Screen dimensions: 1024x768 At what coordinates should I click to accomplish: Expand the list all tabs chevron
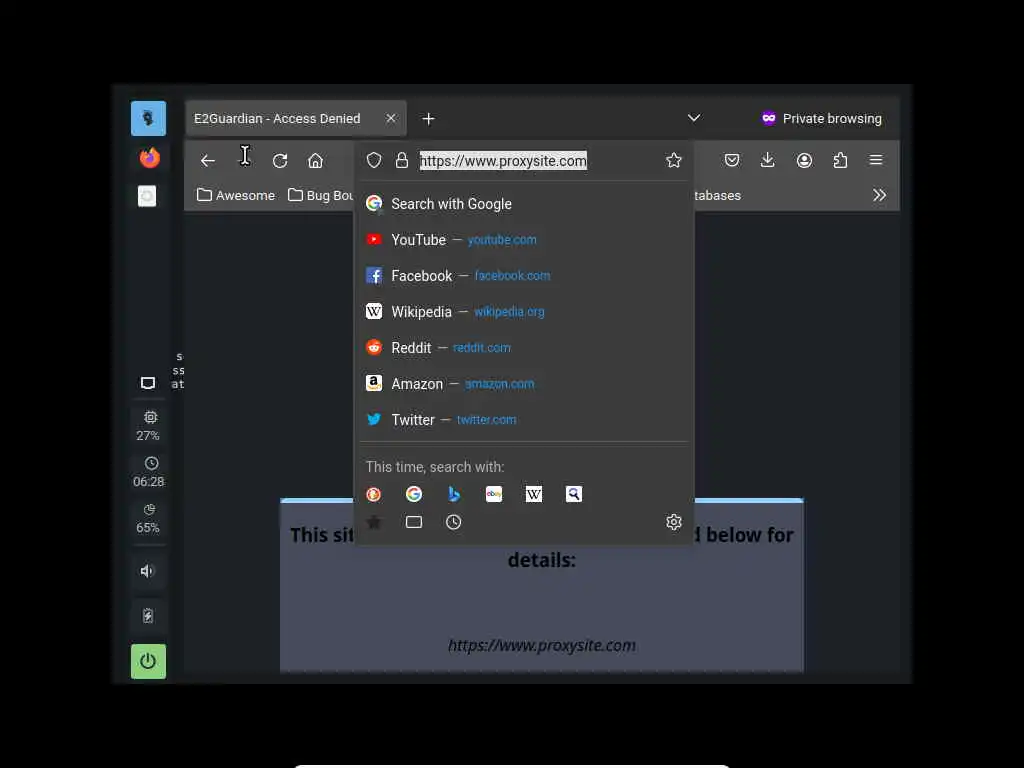pyautogui.click(x=694, y=118)
